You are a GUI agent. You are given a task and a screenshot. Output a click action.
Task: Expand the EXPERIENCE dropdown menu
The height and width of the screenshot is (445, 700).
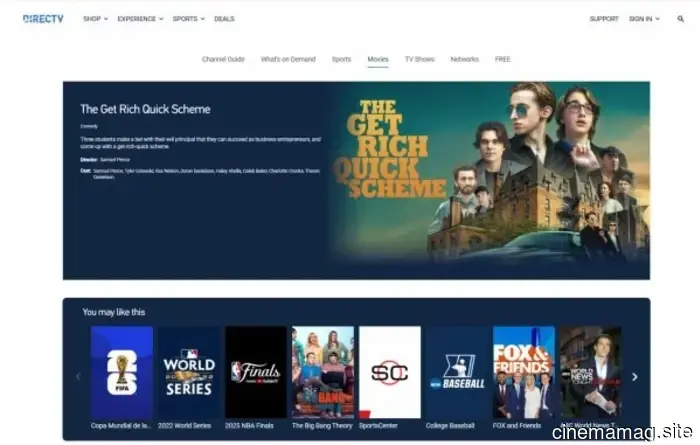140,19
